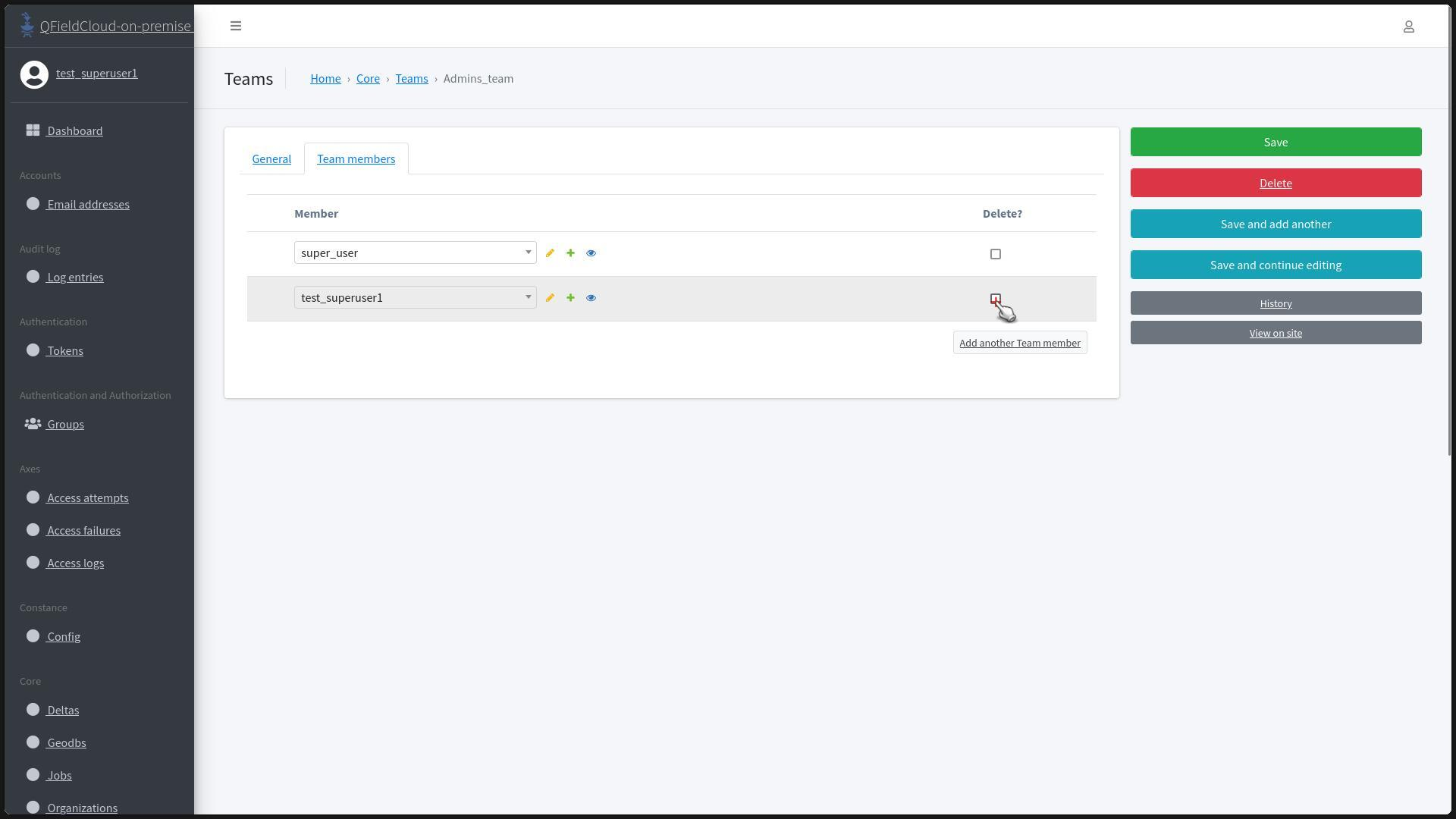Switch to the General tab
This screenshot has width=1456, height=819.
[x=271, y=159]
